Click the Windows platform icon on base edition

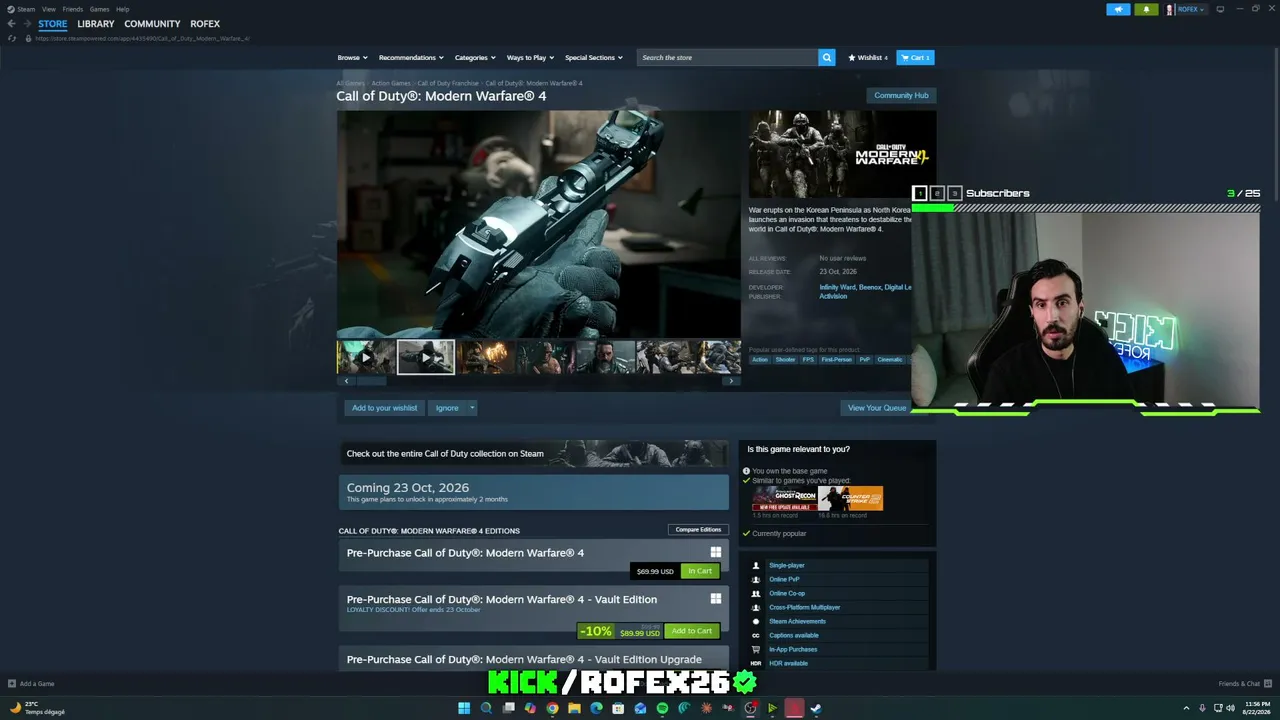click(x=716, y=552)
